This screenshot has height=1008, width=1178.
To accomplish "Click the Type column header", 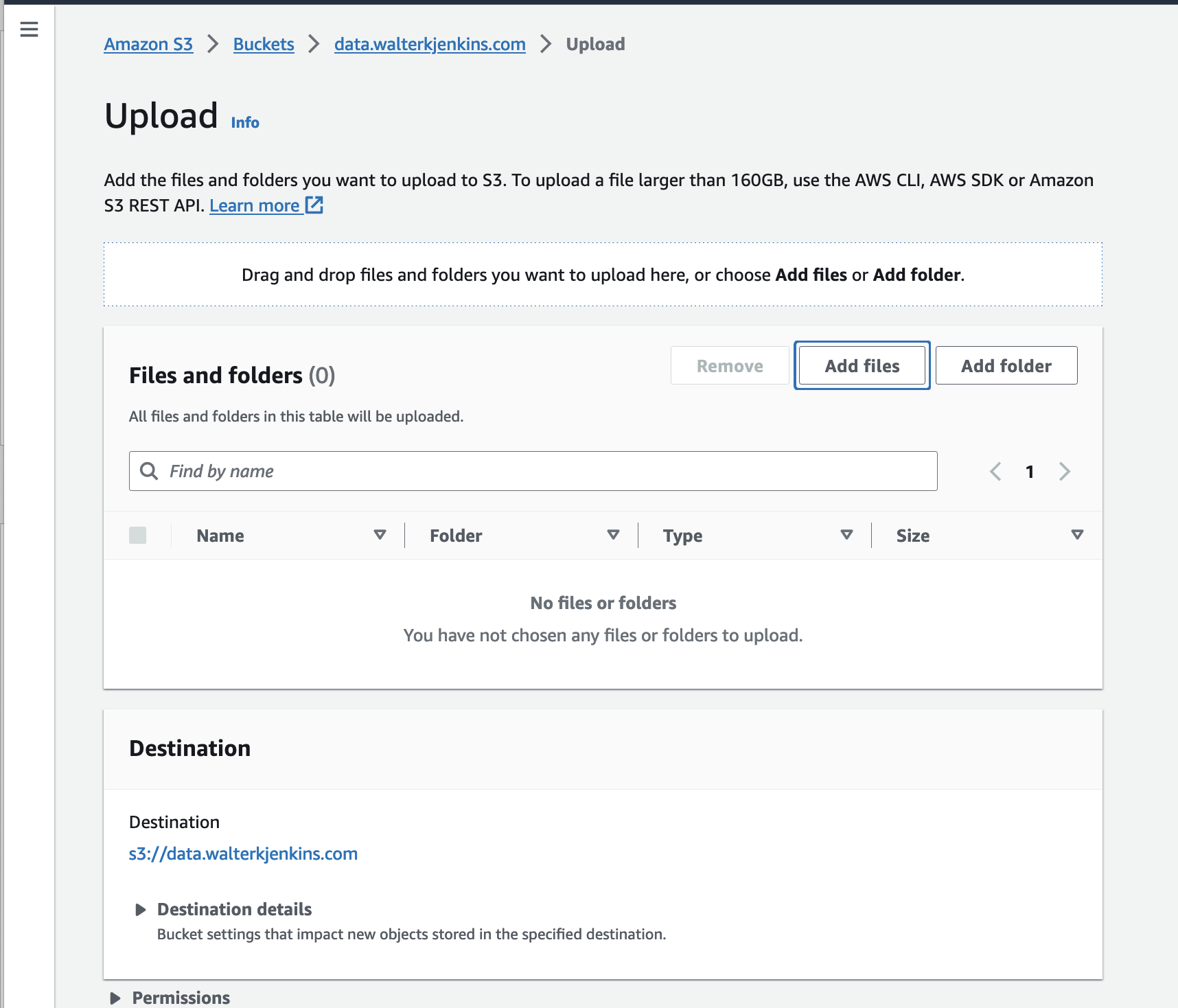I will (682, 536).
